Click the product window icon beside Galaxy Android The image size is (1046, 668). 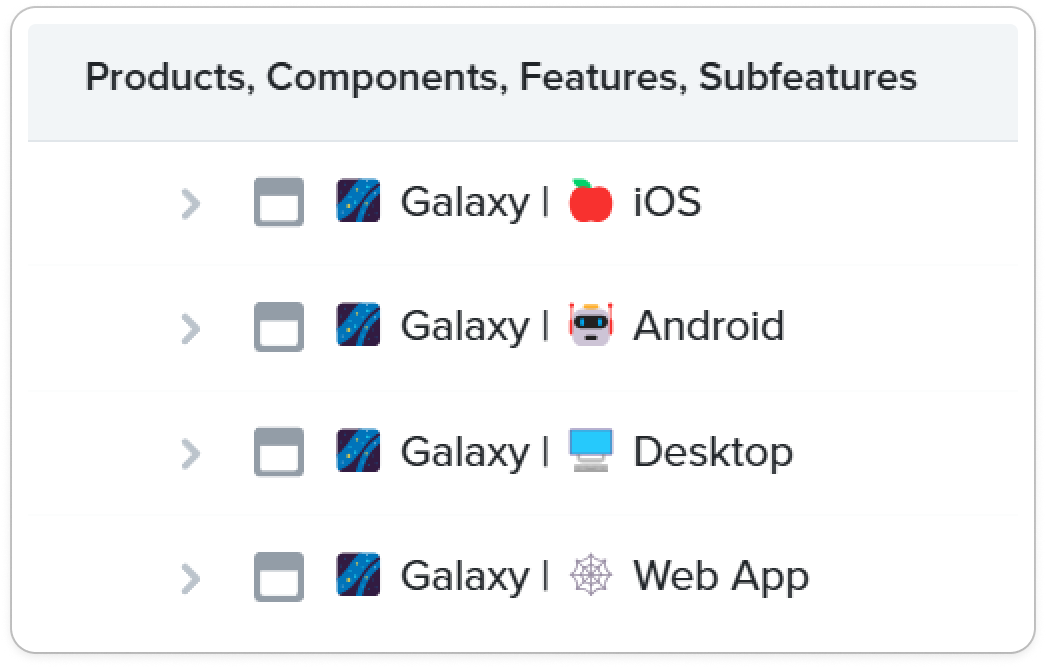pyautogui.click(x=279, y=326)
